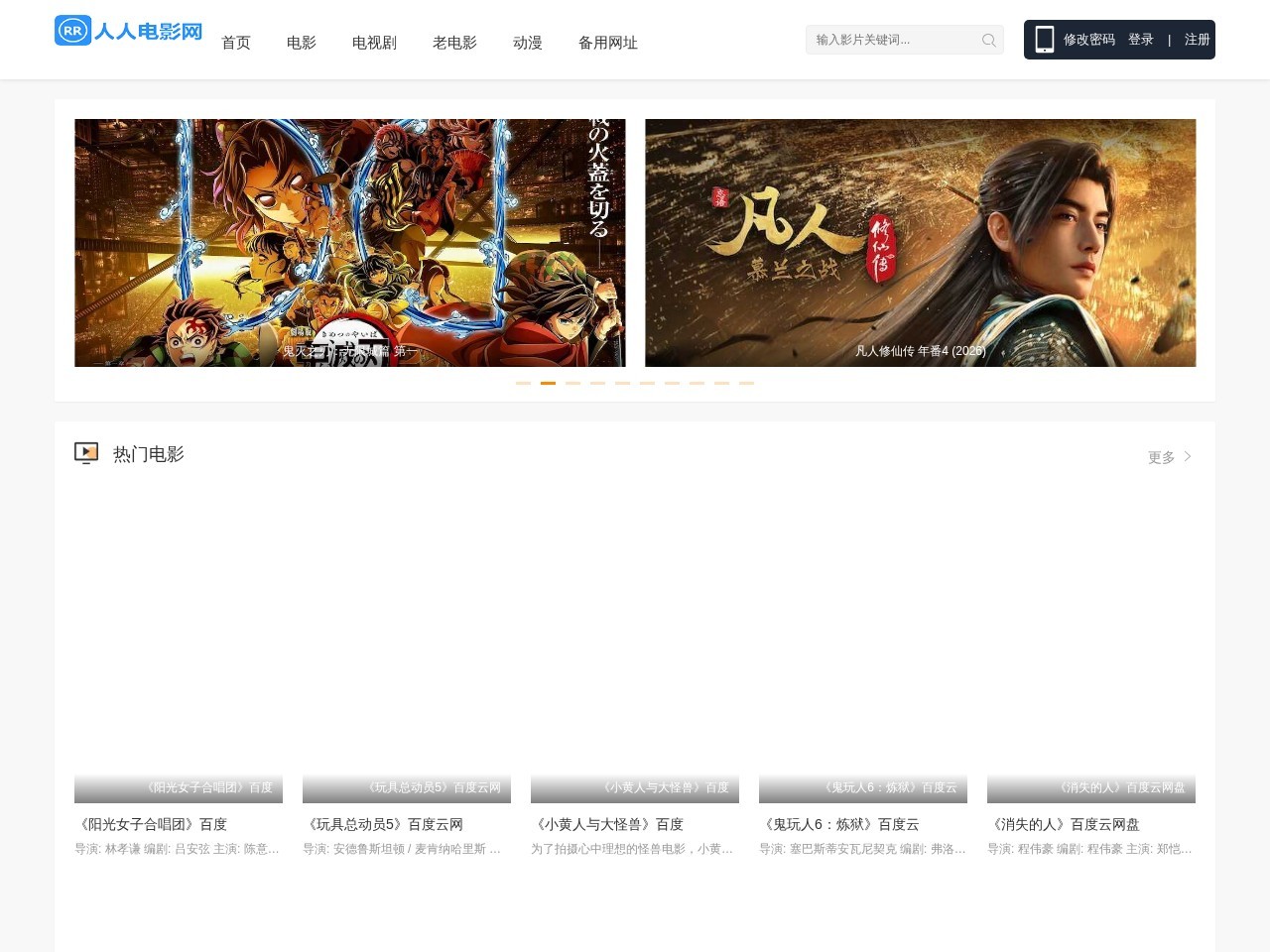Click the 《消失的人》百度云网盘 title below its poster
Image resolution: width=1270 pixels, height=952 pixels.
tap(1064, 824)
